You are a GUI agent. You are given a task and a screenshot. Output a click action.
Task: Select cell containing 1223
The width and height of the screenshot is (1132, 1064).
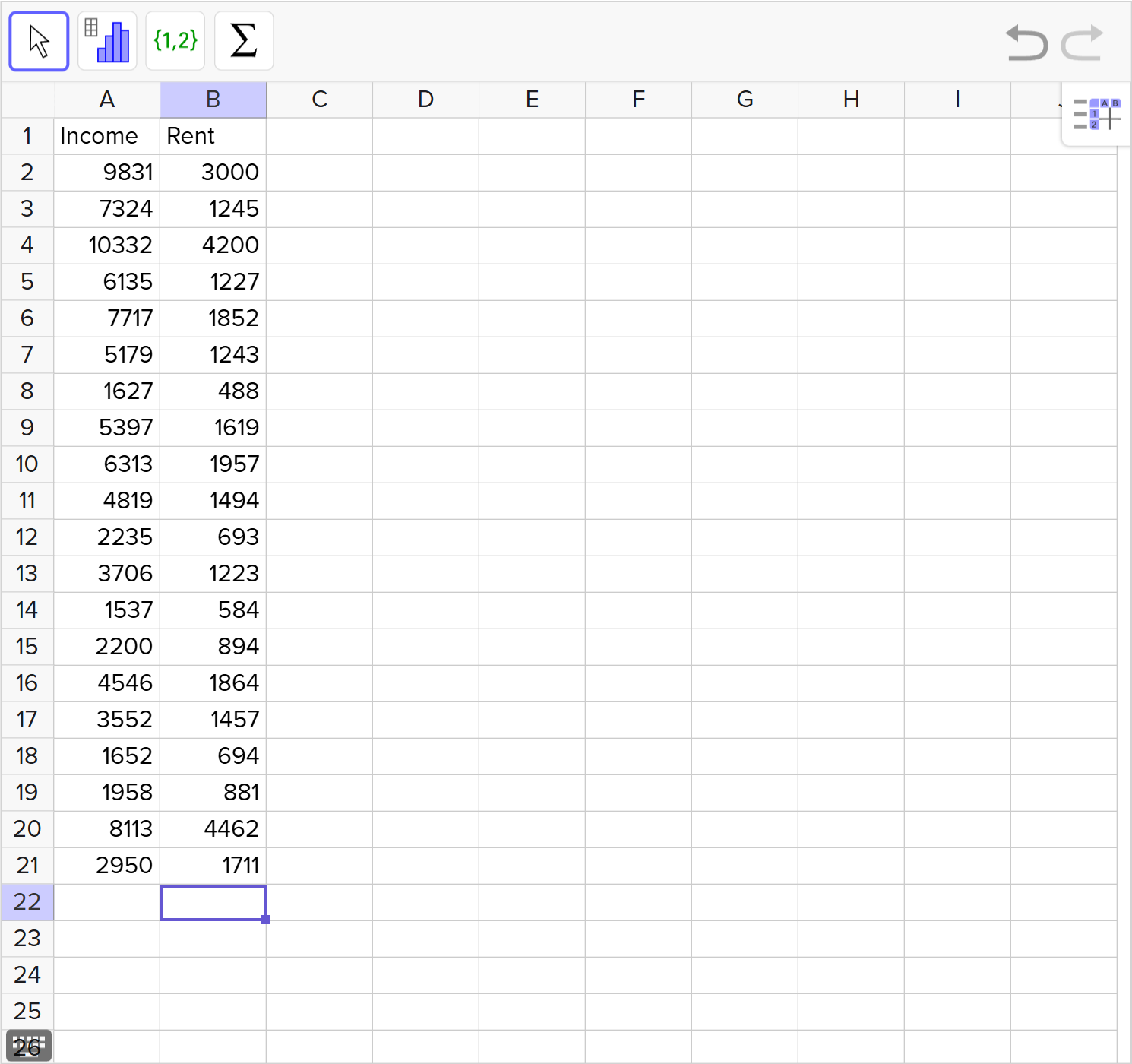click(x=213, y=574)
